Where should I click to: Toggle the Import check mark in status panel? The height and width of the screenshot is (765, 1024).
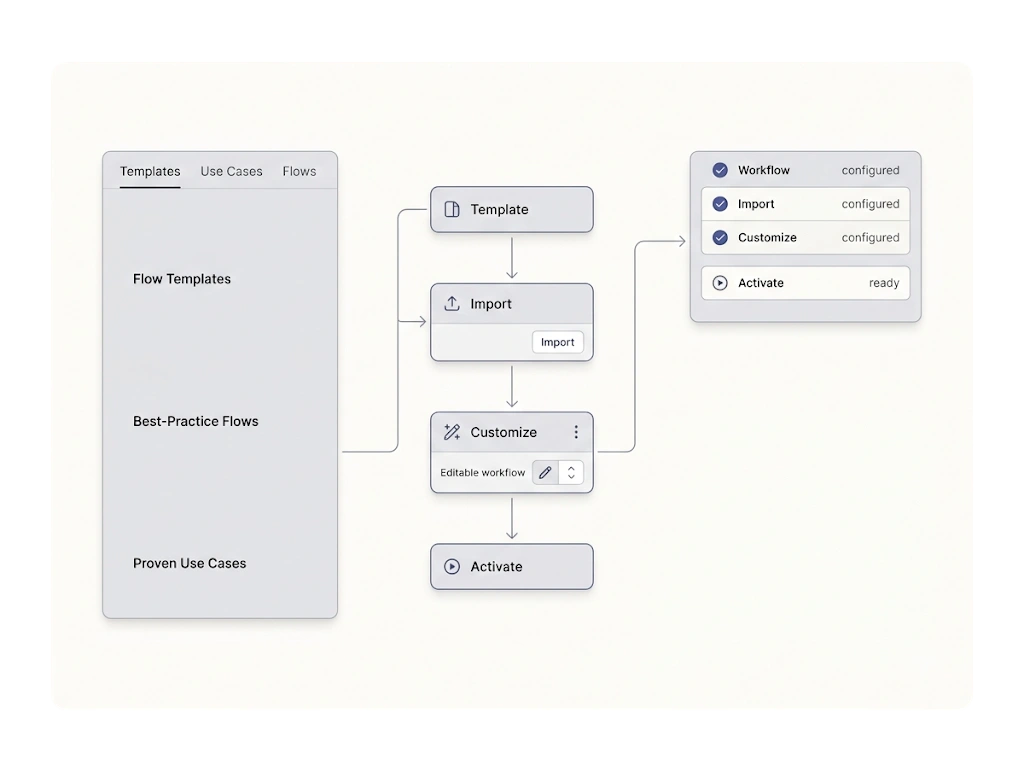720,204
